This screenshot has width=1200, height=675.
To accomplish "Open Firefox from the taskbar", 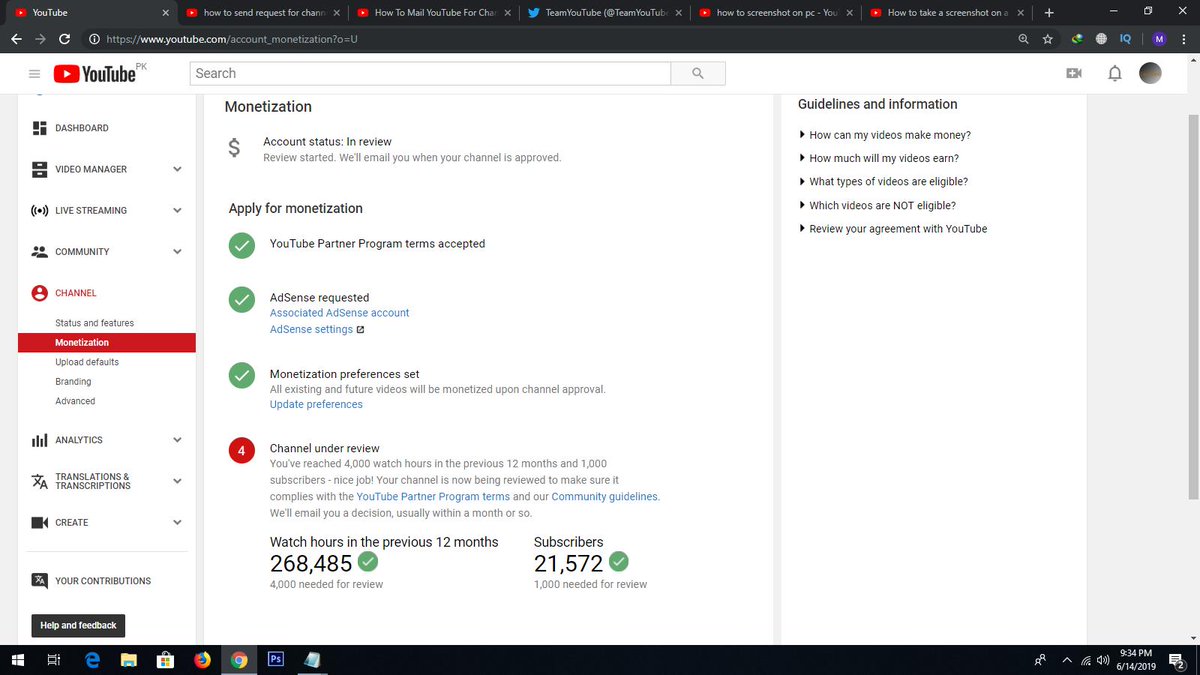I will 201,660.
